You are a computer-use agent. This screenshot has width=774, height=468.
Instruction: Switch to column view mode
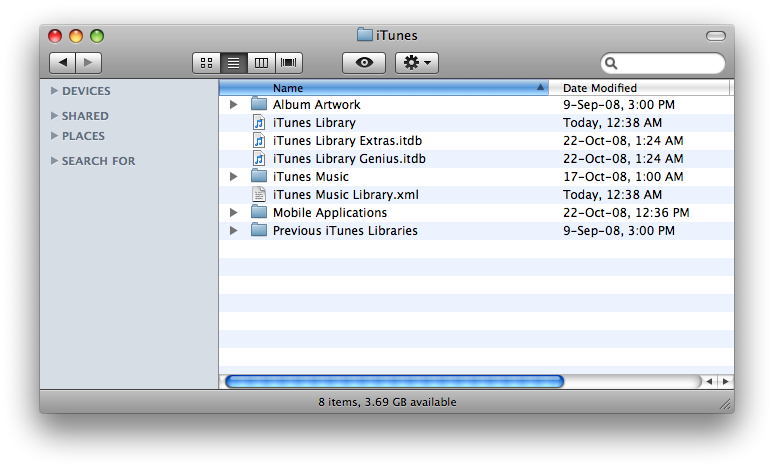pos(262,63)
